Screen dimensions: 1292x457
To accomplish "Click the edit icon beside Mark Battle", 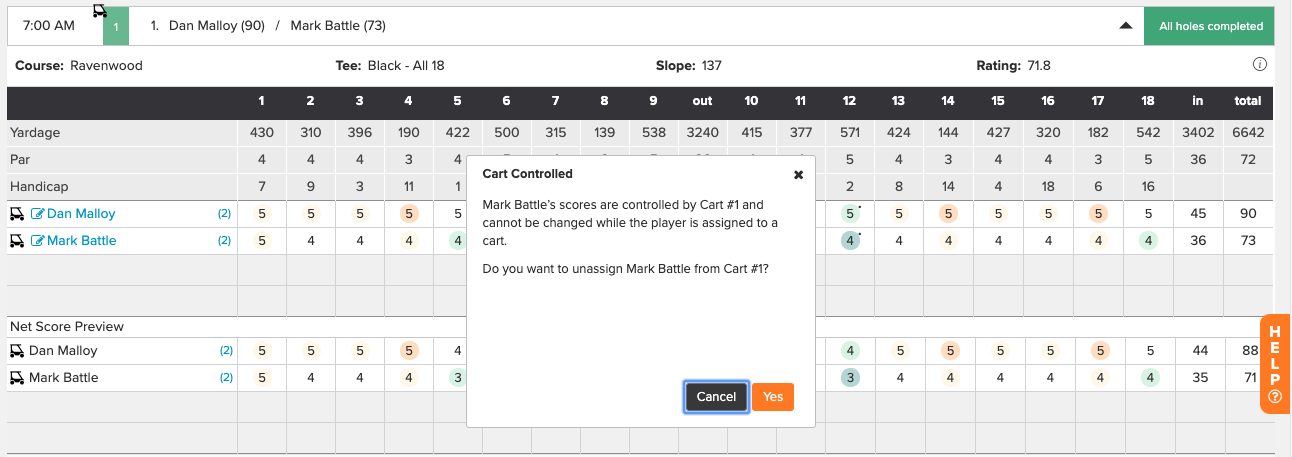I will [38, 241].
